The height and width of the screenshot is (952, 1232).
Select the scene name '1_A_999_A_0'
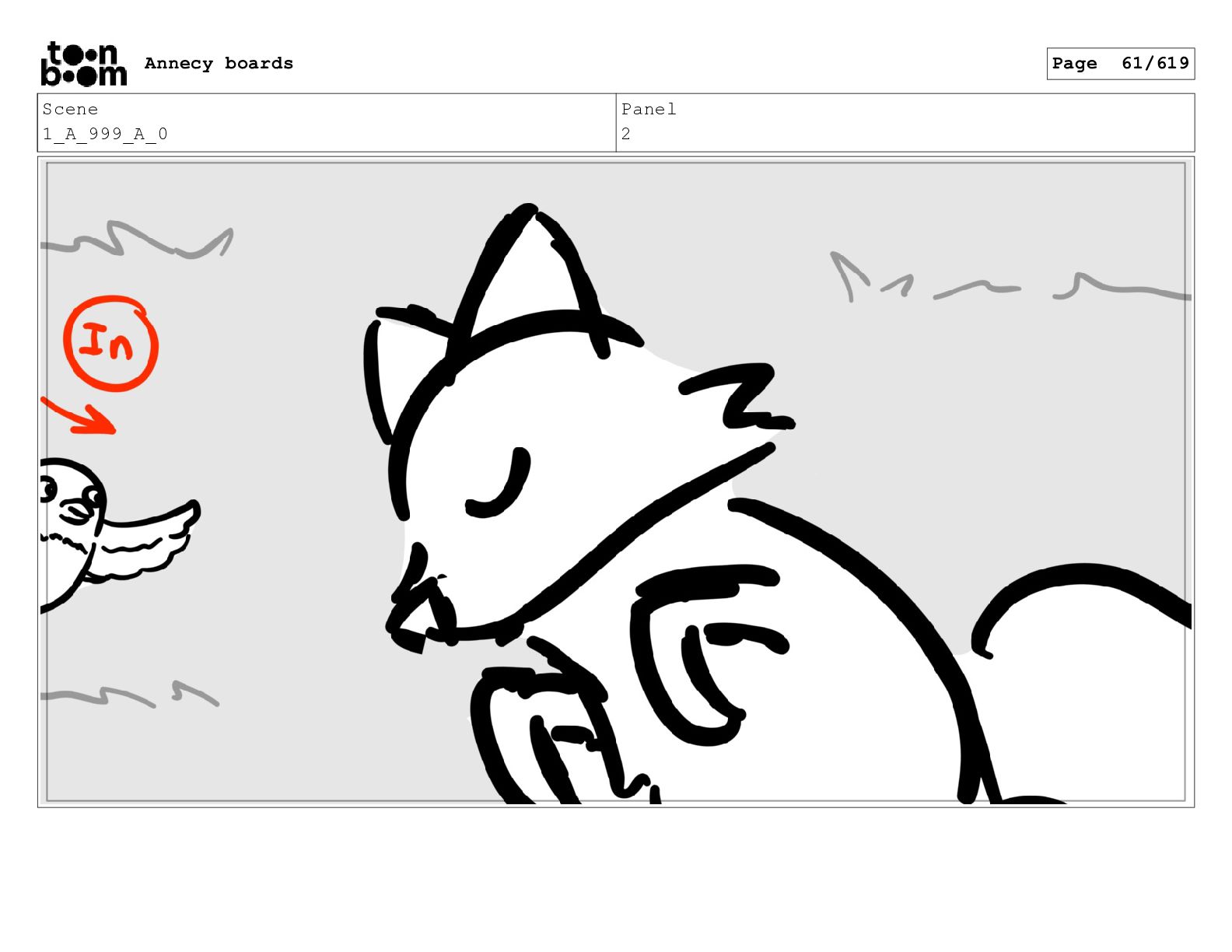[x=105, y=134]
